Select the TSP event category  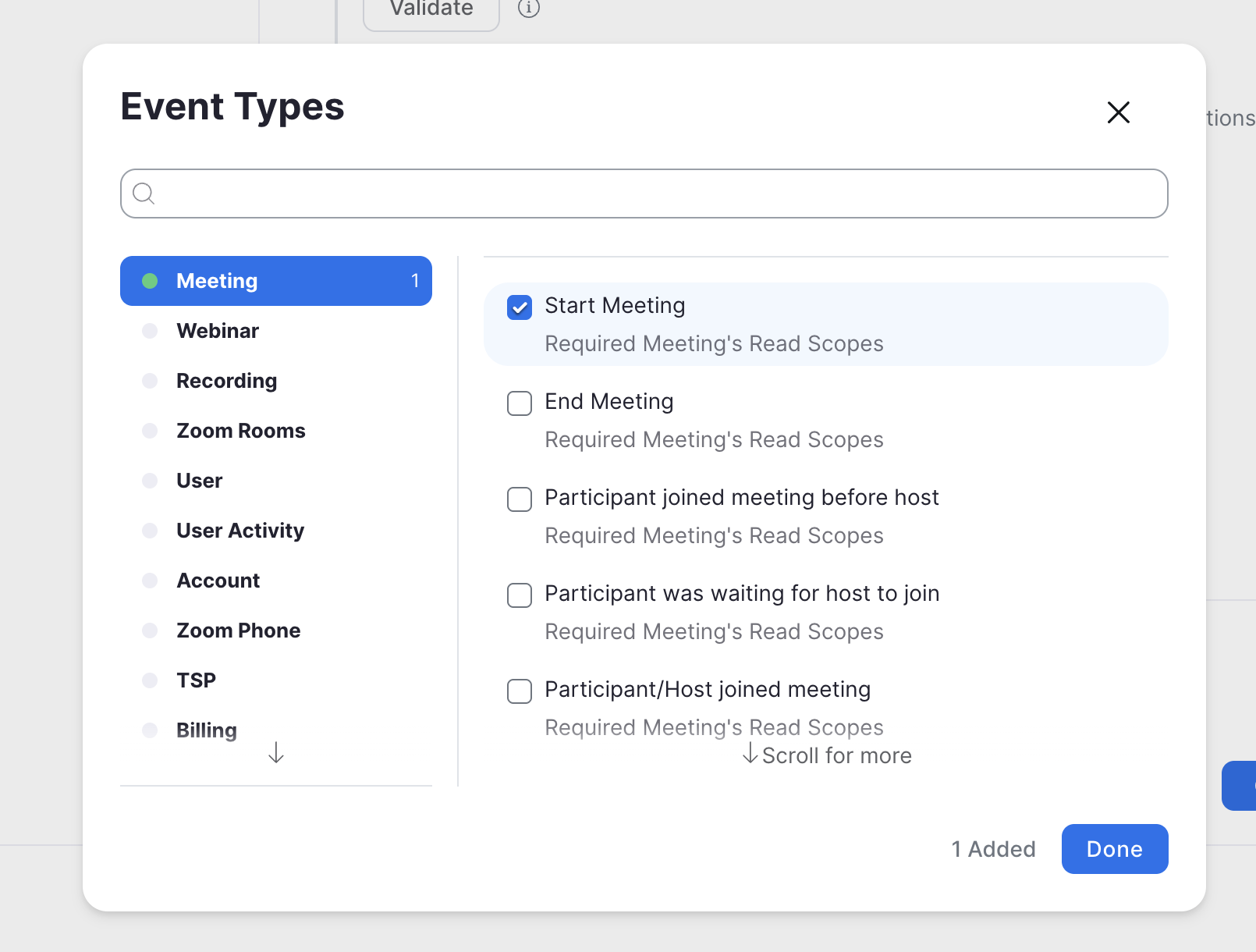(x=196, y=680)
